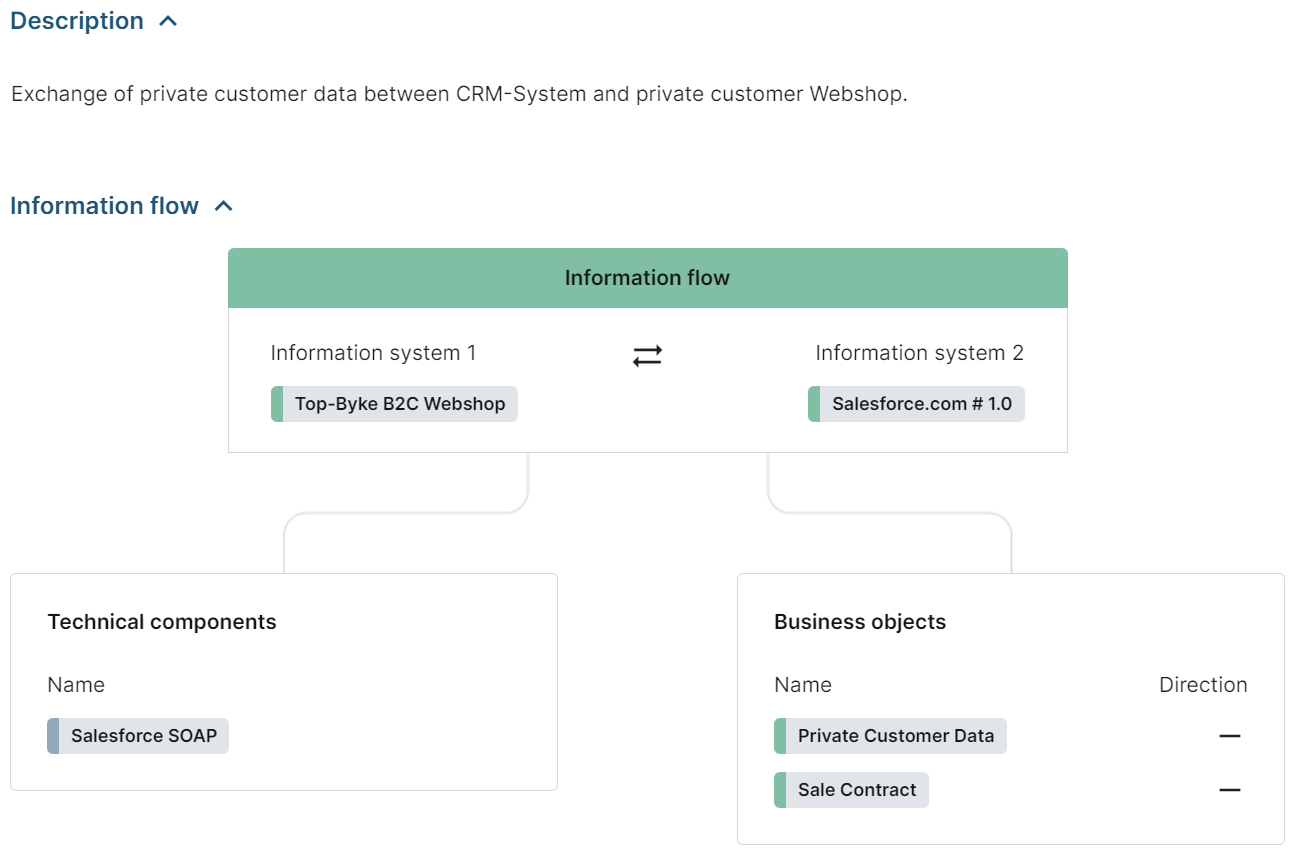Collapse the Information flow section chevron
Viewport: 1300px width, 852px height.
click(x=224, y=206)
